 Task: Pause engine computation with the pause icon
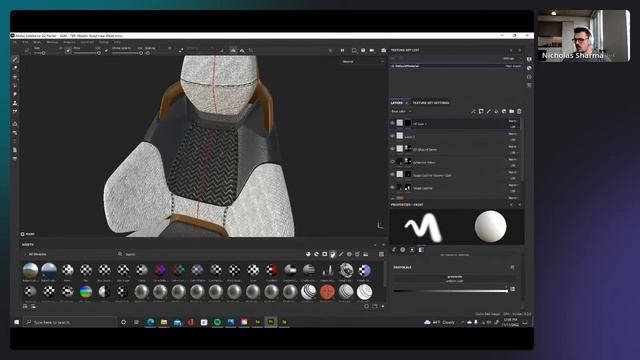(x=342, y=50)
